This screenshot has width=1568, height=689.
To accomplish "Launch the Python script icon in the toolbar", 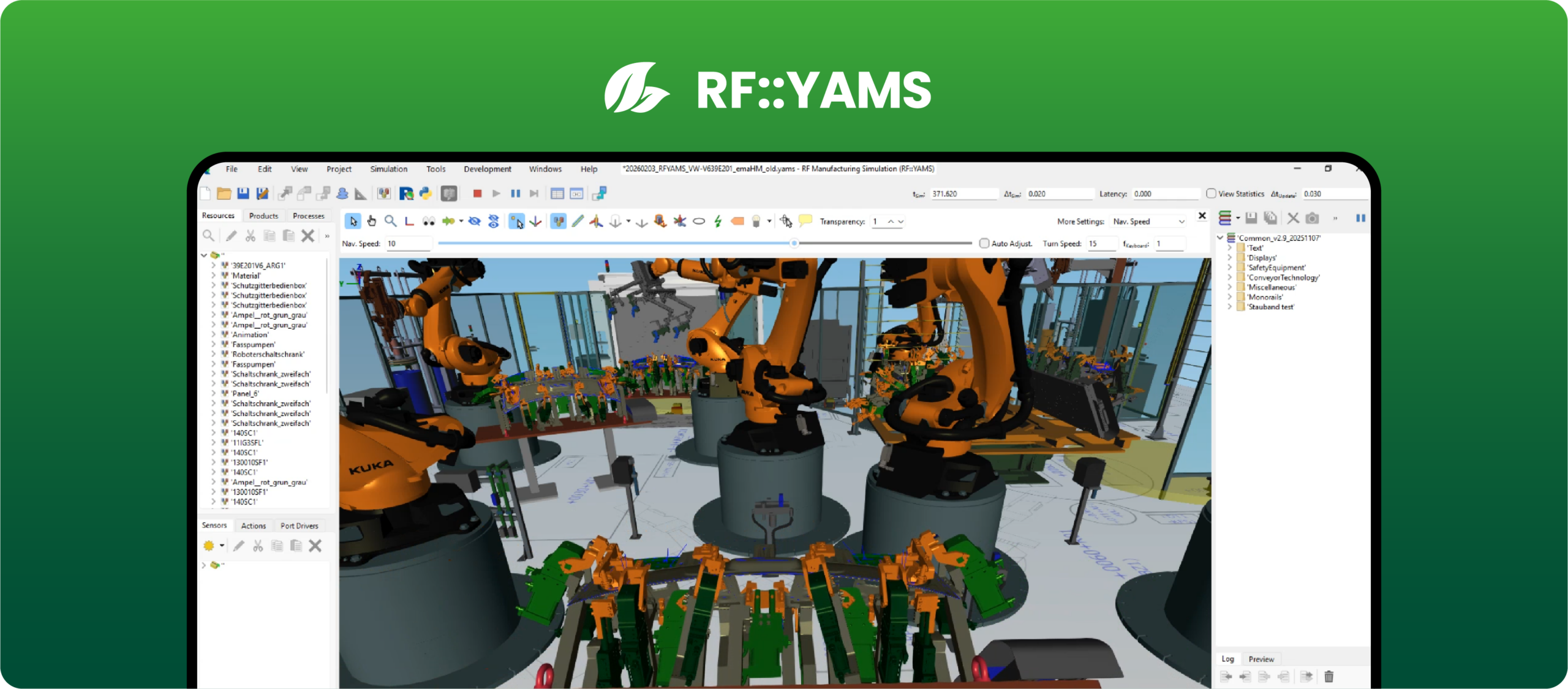I will coord(425,194).
